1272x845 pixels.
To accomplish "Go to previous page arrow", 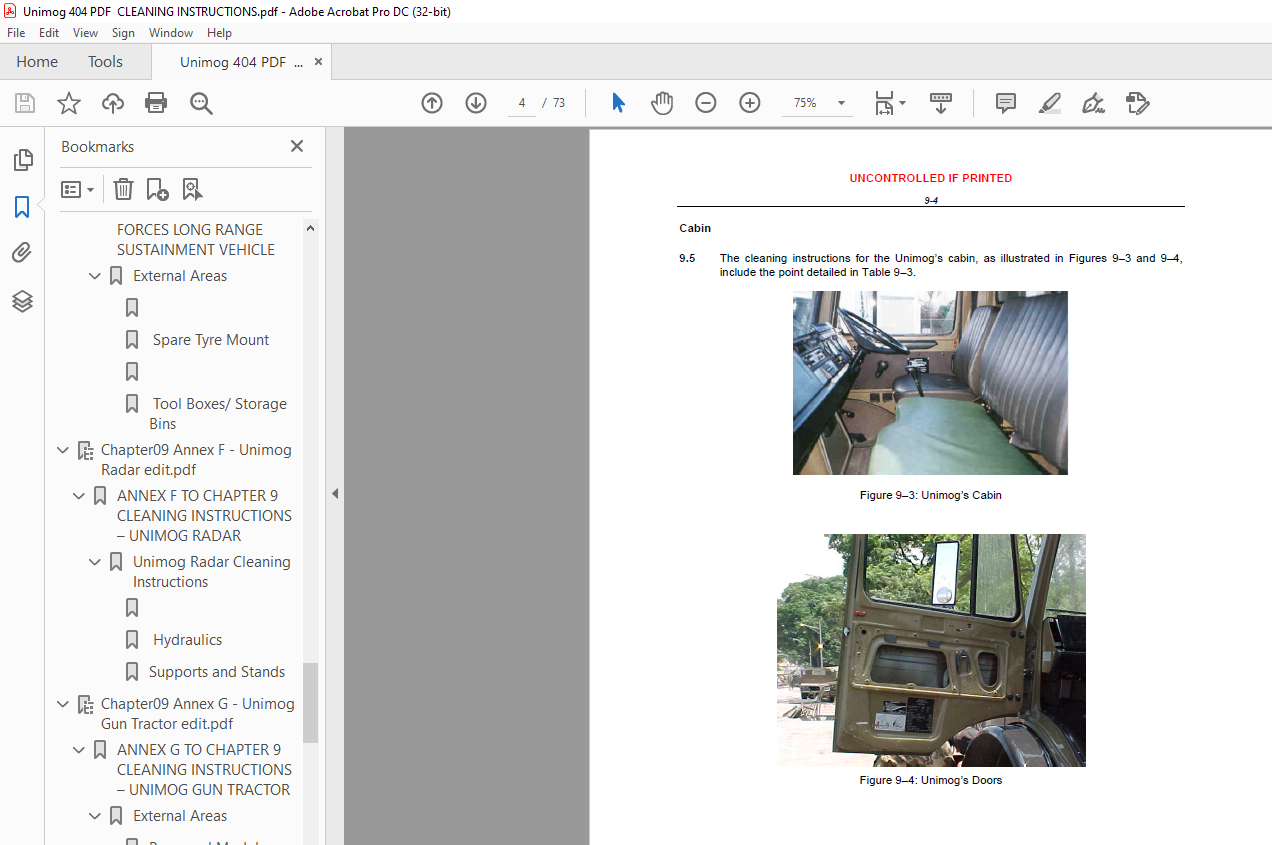I will coord(432,103).
